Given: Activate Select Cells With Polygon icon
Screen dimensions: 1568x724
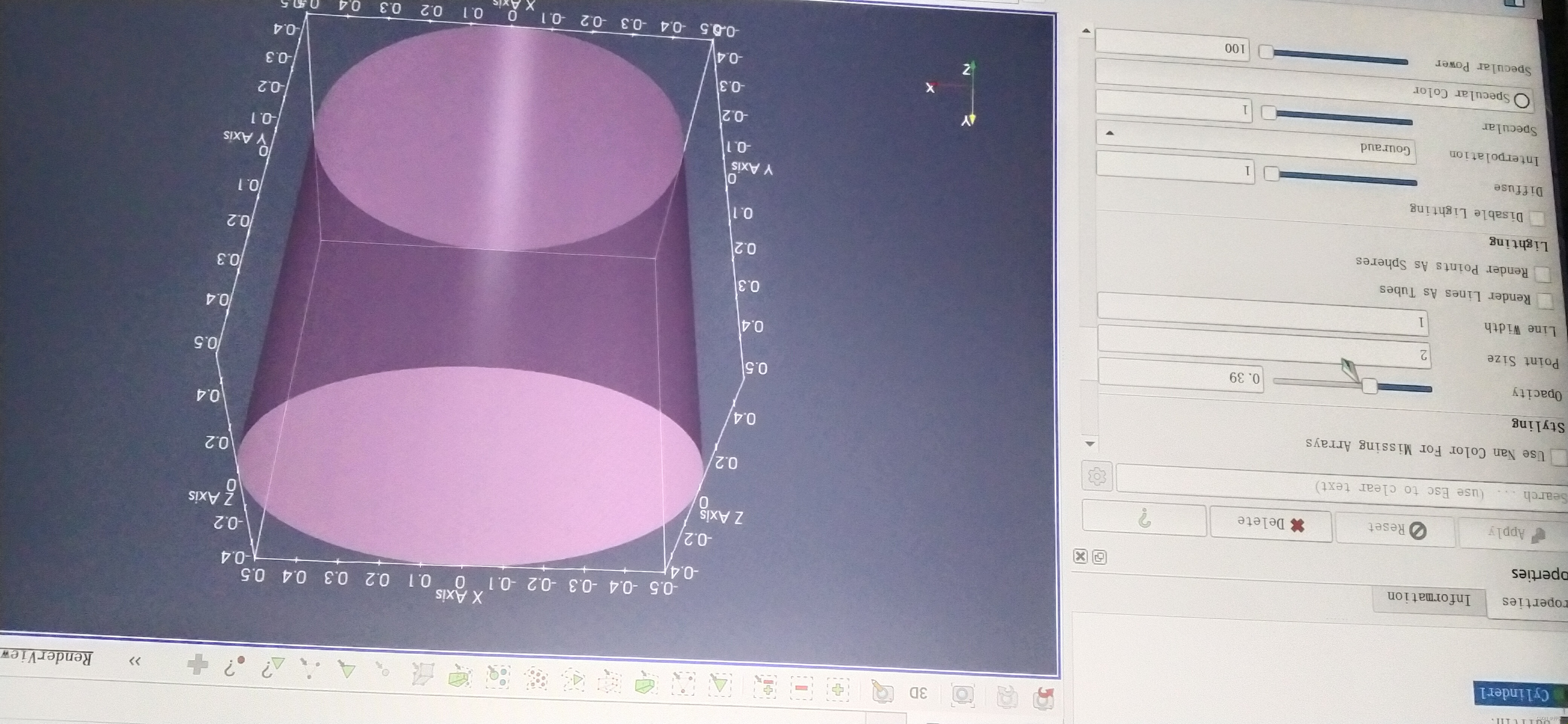Looking at the screenshot, I should [573, 680].
